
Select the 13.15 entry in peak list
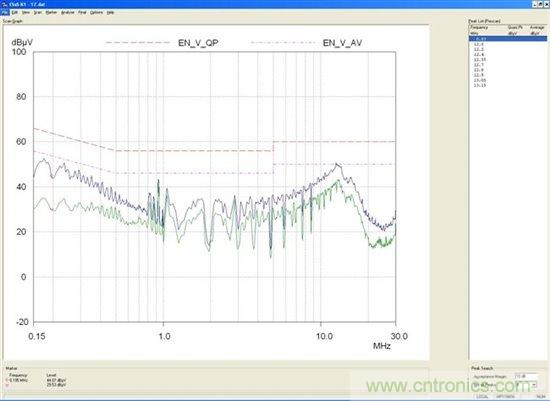point(479,85)
